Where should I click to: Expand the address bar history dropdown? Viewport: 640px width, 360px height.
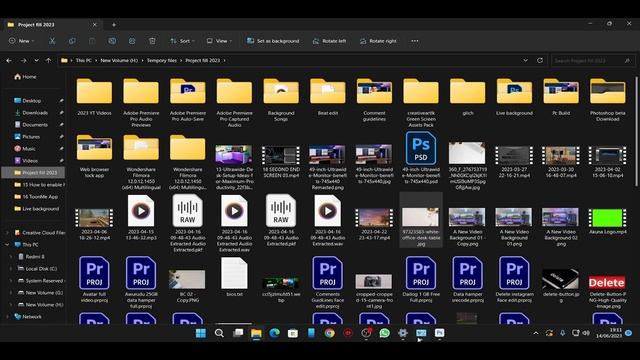(525, 60)
